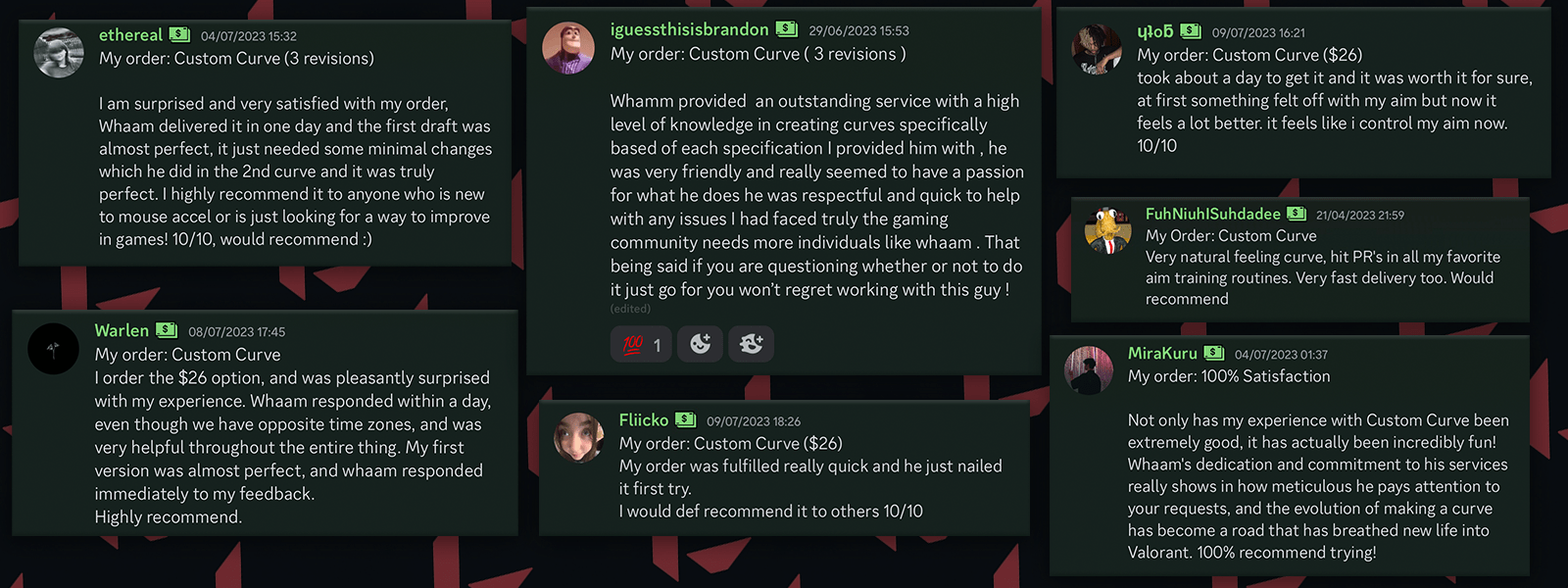Click the money badge beside Warlen's name
The width and height of the screenshot is (1568, 588).
pos(167,330)
